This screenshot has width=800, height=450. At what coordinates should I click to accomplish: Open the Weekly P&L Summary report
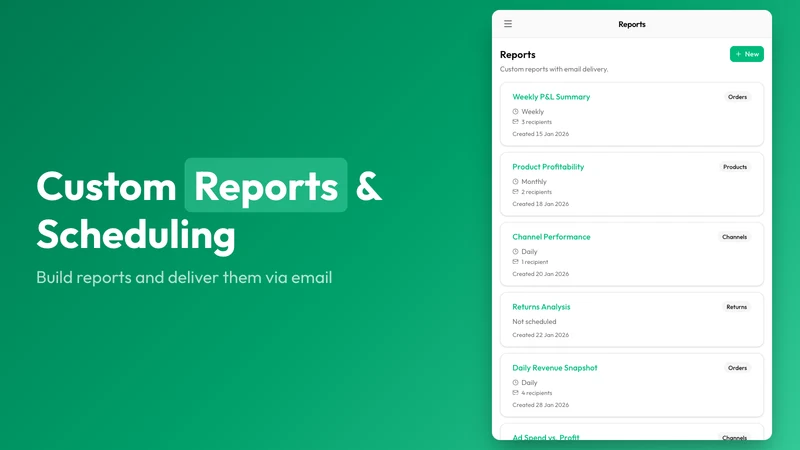pyautogui.click(x=551, y=97)
